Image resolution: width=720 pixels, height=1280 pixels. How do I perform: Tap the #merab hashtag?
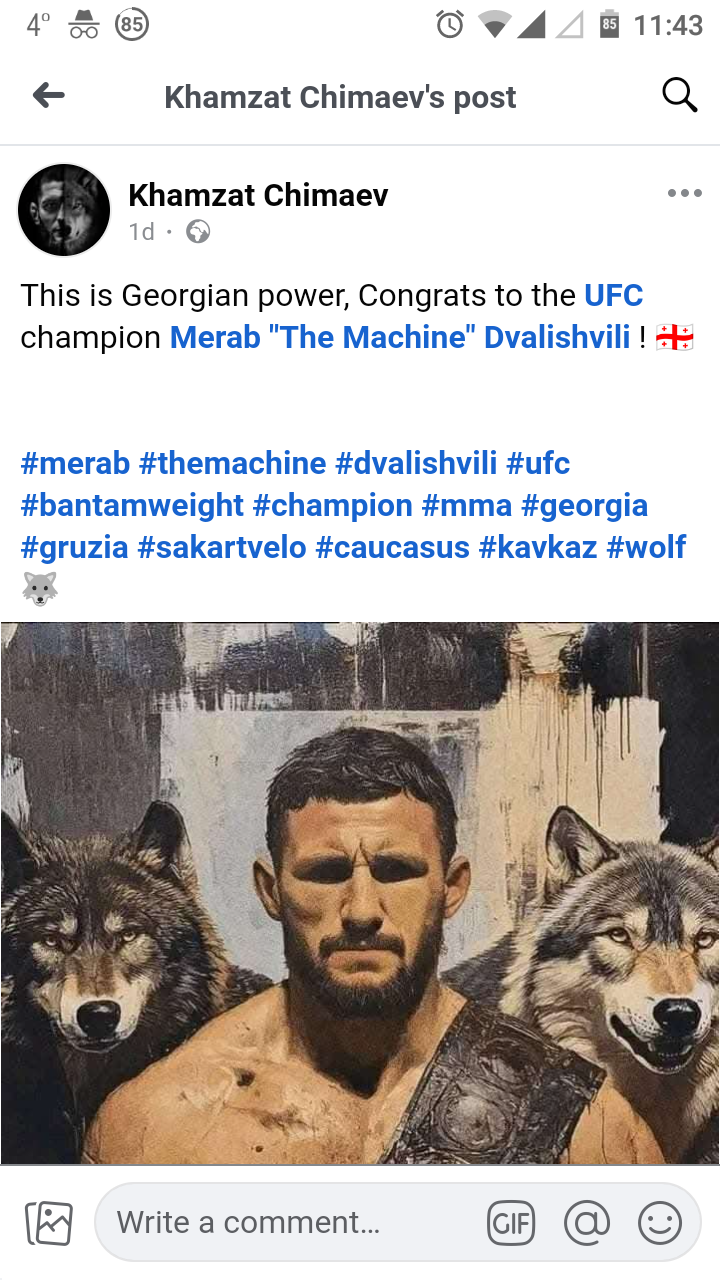pyautogui.click(x=75, y=463)
